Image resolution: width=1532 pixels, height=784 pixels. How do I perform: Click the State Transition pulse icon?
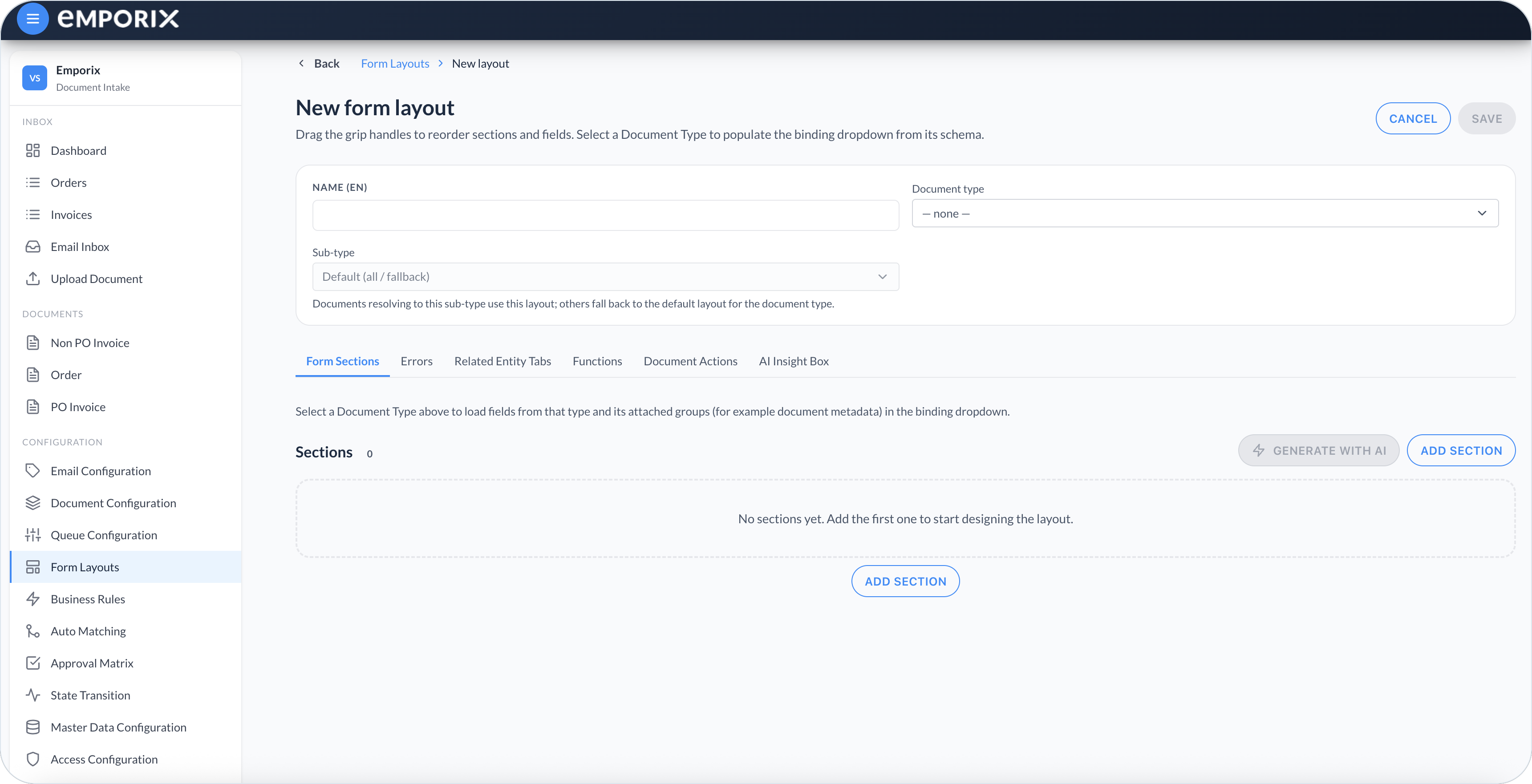coord(32,695)
